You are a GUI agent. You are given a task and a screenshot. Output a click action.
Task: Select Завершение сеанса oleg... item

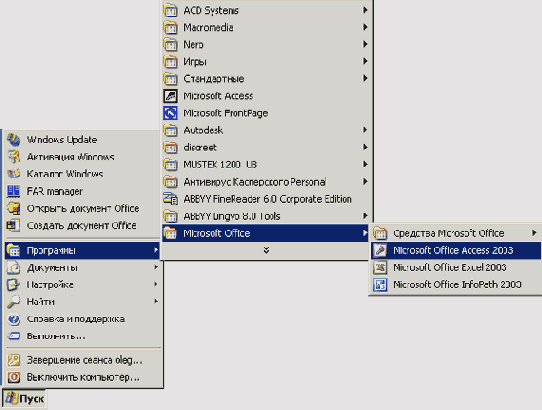(82, 360)
